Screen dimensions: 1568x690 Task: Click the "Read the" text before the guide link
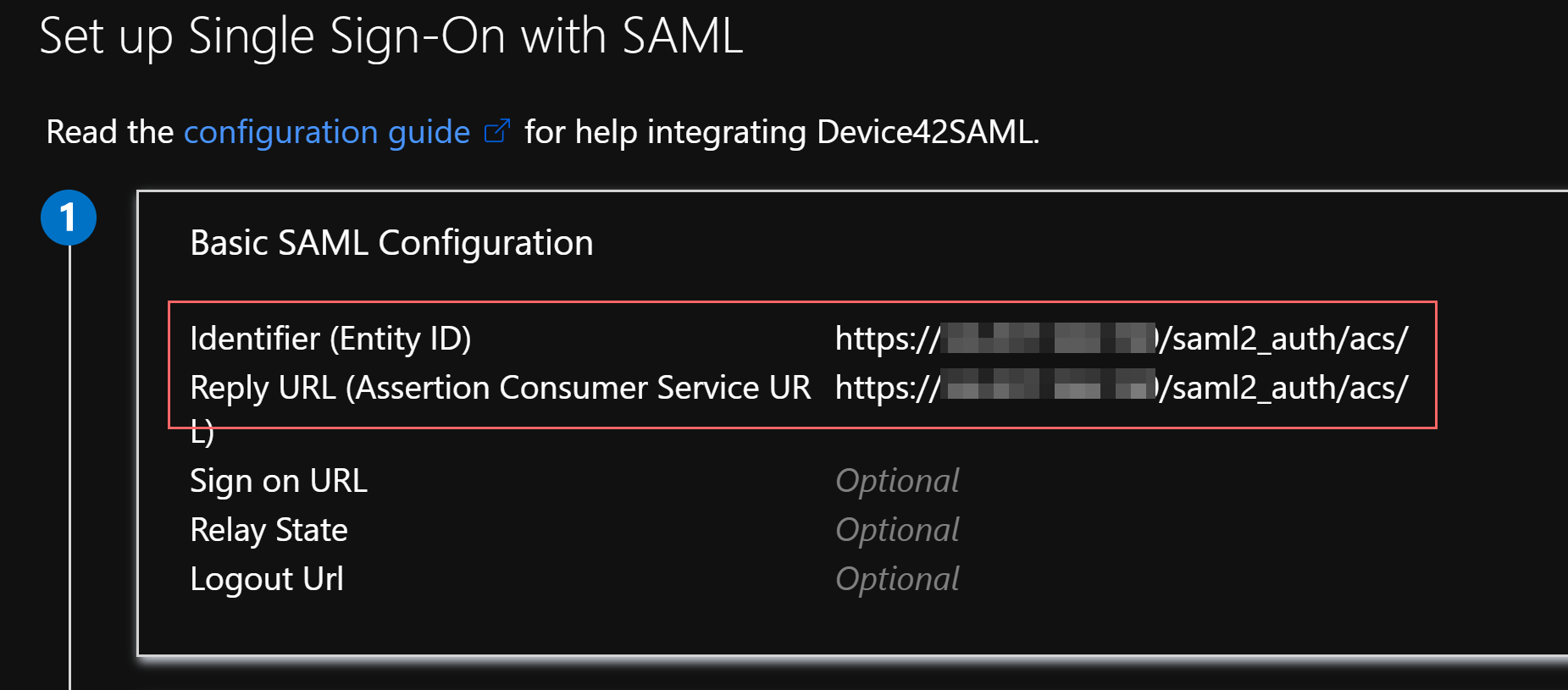110,132
